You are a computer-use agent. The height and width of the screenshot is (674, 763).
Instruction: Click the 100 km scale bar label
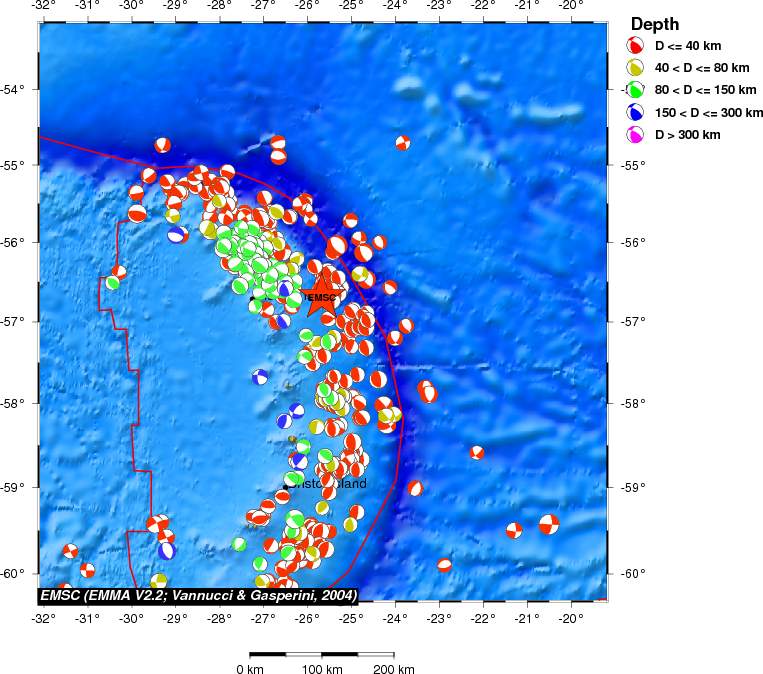tap(321, 669)
